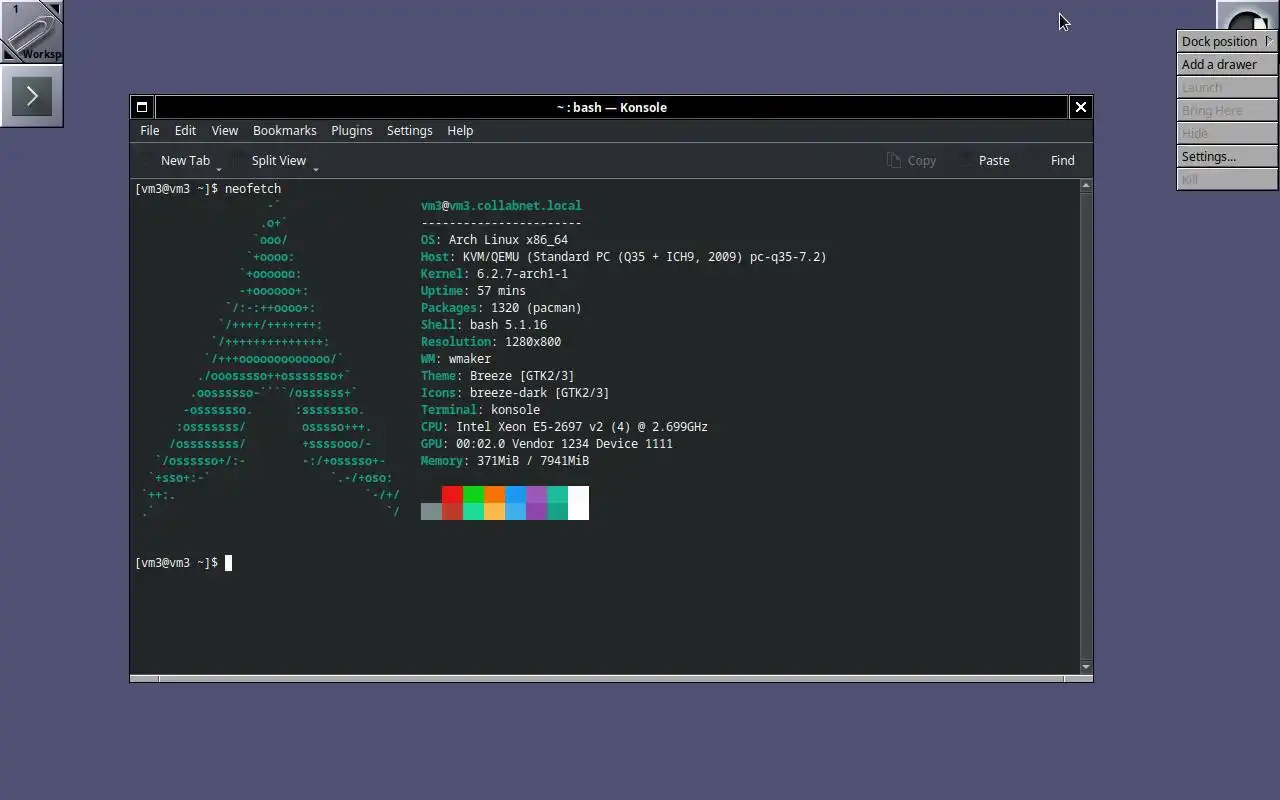The width and height of the screenshot is (1280, 800).
Task: Click the "Icons: breeze-dark [GTK2/3]" line
Action: (x=515, y=393)
